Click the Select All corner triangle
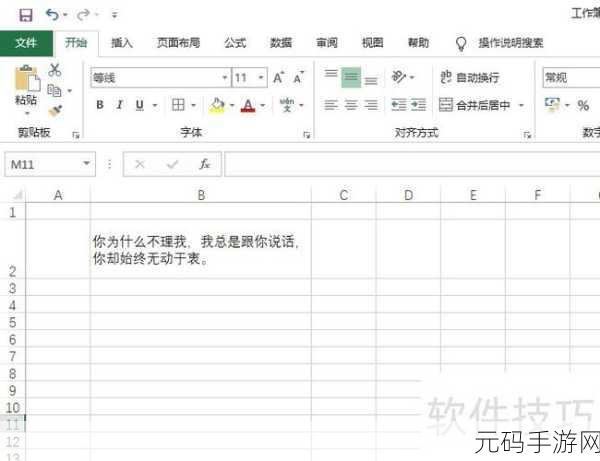 coord(17,195)
